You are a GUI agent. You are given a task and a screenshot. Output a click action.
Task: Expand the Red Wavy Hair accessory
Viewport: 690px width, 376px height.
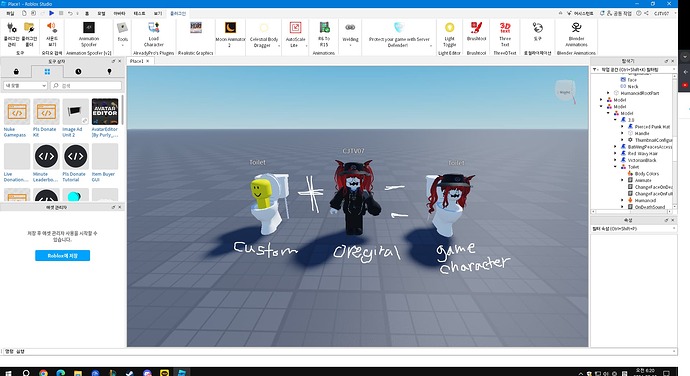615,153
